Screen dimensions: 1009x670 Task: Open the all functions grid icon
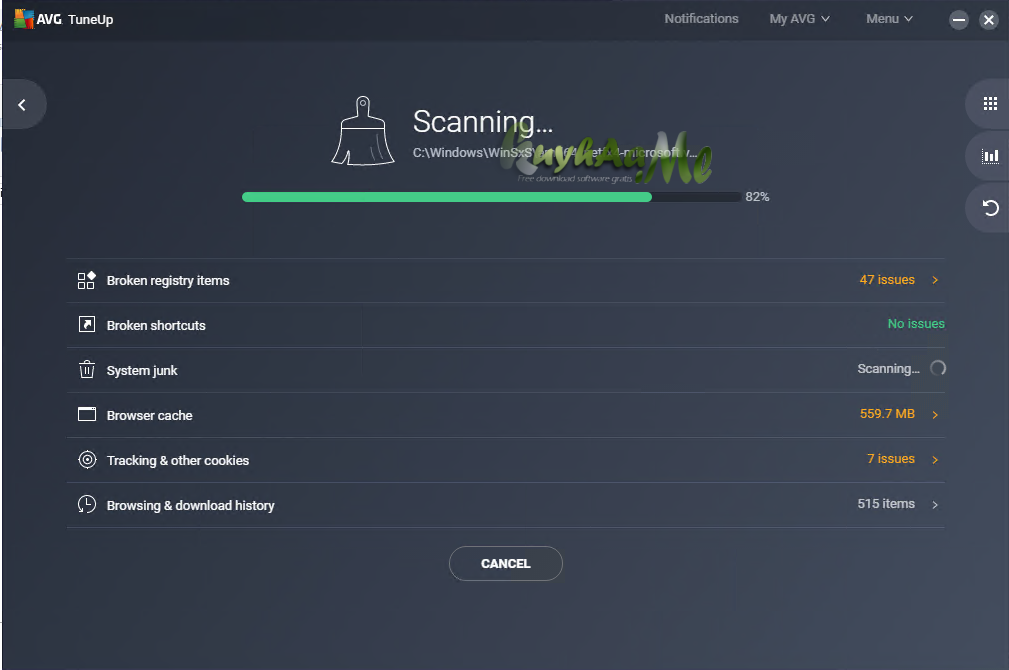click(990, 104)
